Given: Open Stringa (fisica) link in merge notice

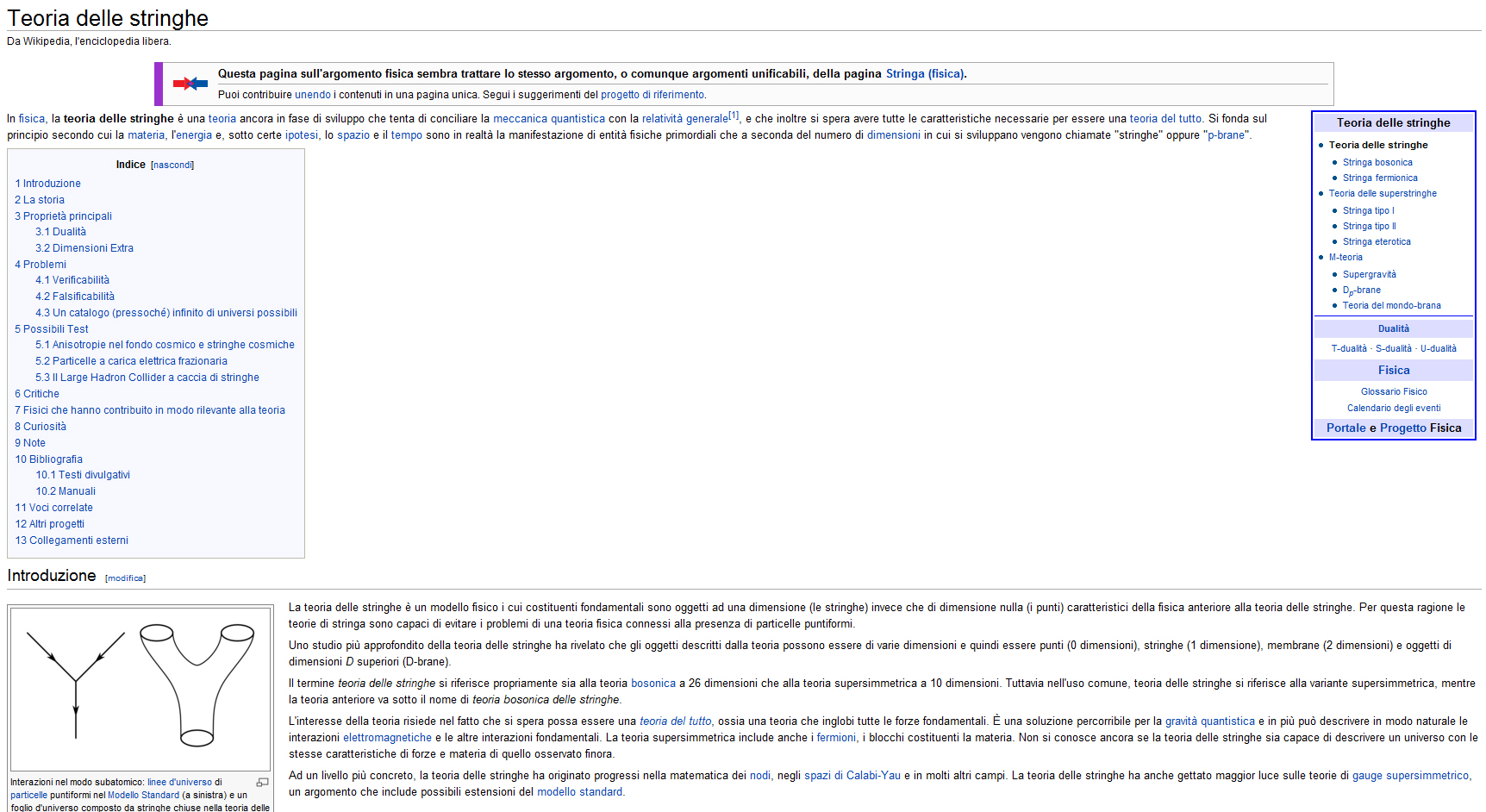Looking at the screenshot, I should [925, 74].
